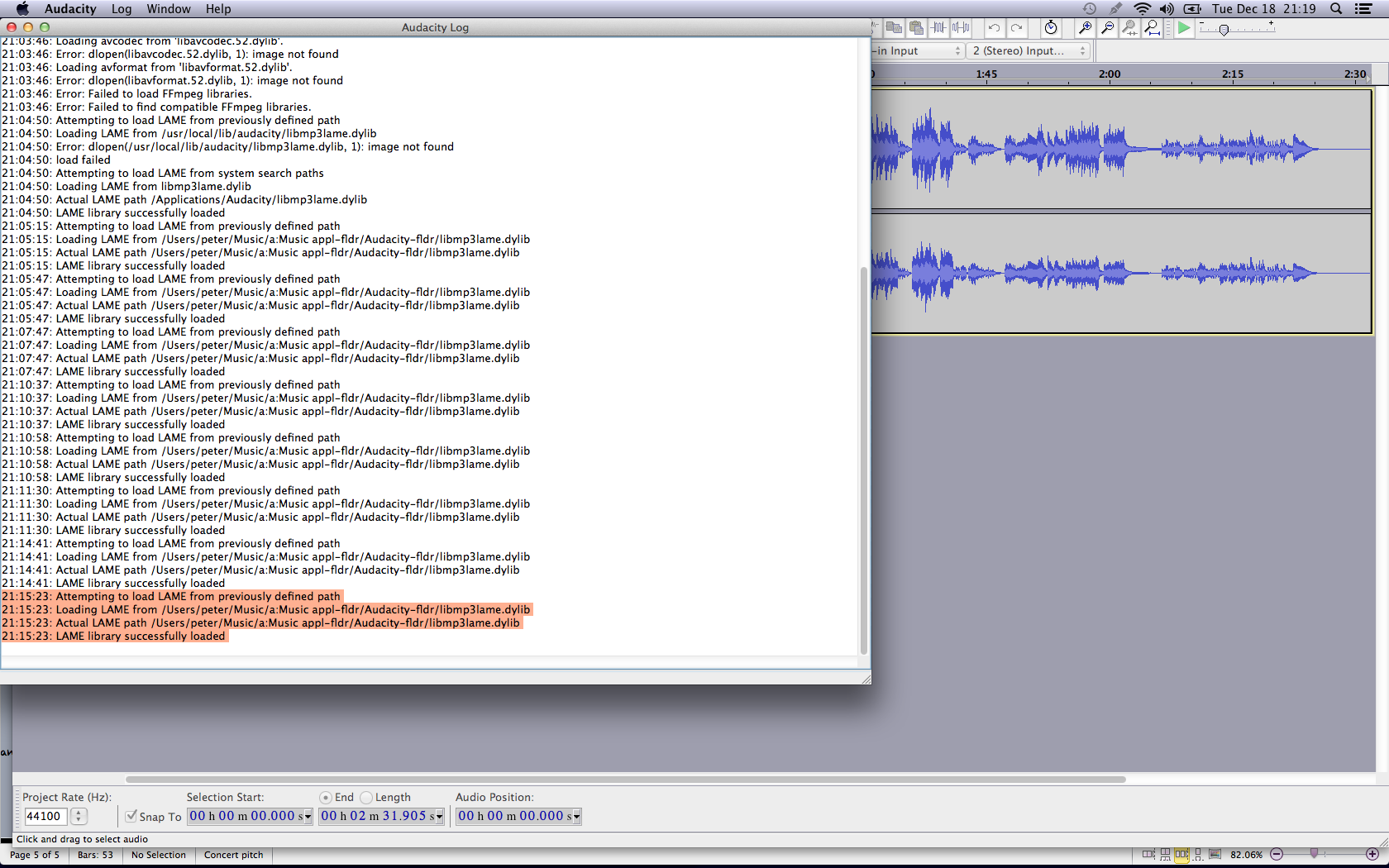The width and height of the screenshot is (1389, 868).
Task: Click in the Project Rate 44100 field
Action: tap(45, 817)
